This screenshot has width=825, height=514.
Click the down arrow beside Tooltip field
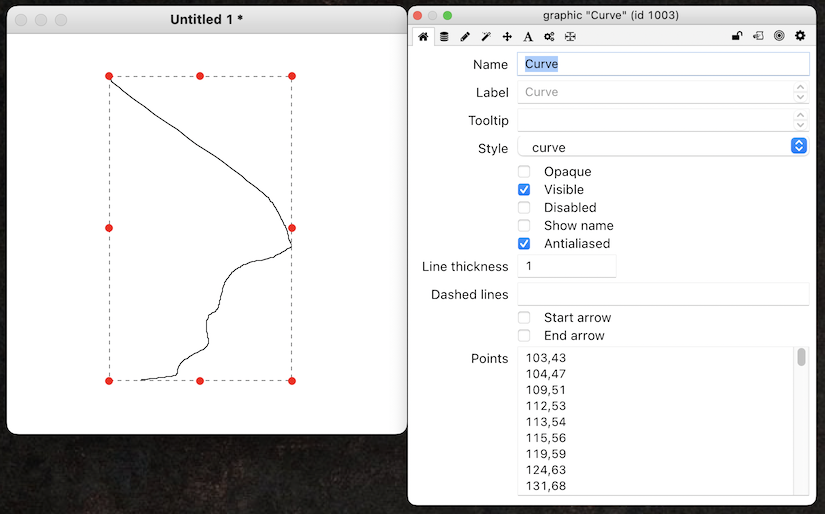tap(800, 125)
